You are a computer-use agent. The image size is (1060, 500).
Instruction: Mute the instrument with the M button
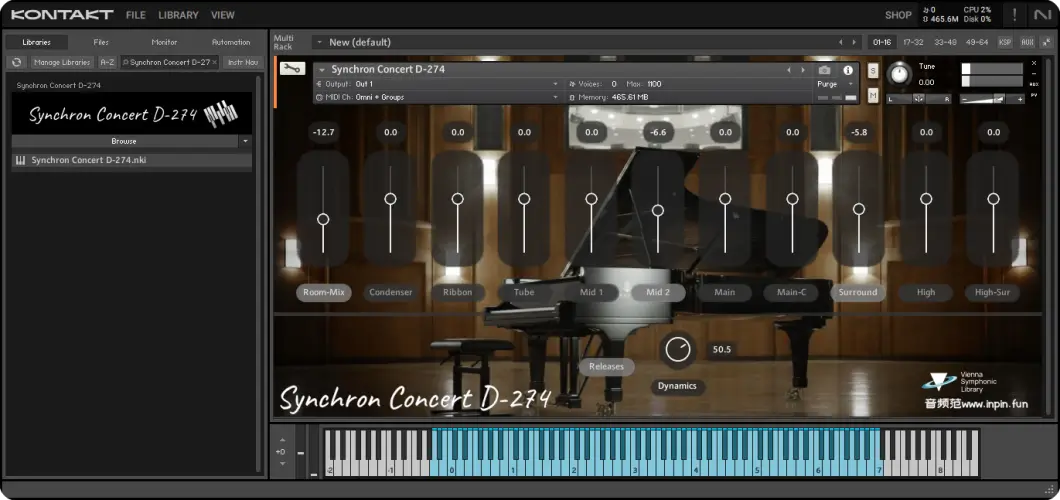click(x=873, y=96)
